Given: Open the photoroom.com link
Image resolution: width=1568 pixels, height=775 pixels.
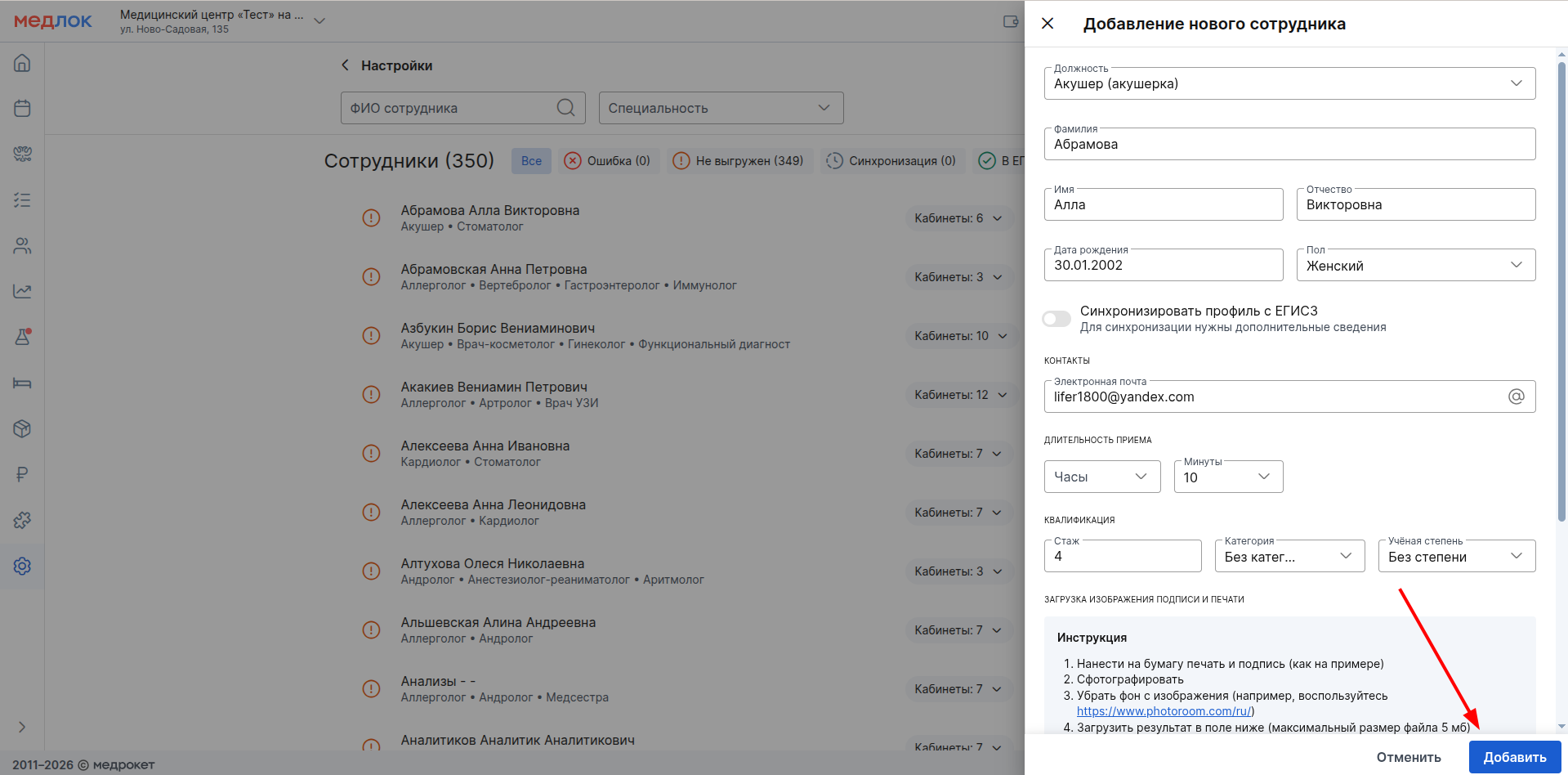Looking at the screenshot, I should [x=1164, y=711].
